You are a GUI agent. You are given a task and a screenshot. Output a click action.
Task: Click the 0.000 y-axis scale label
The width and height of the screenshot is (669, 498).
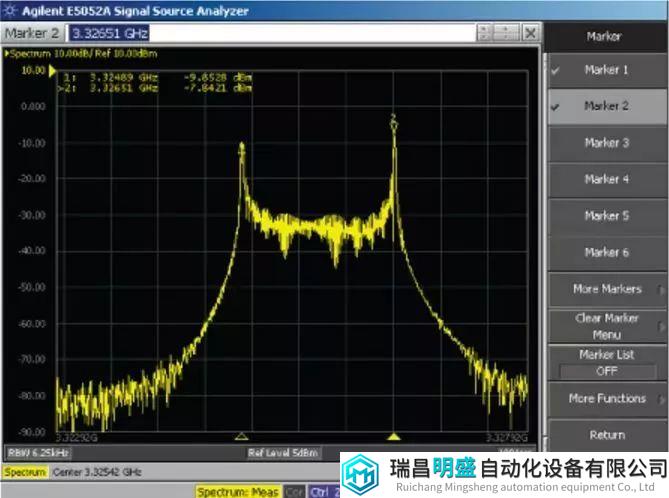[x=33, y=107]
